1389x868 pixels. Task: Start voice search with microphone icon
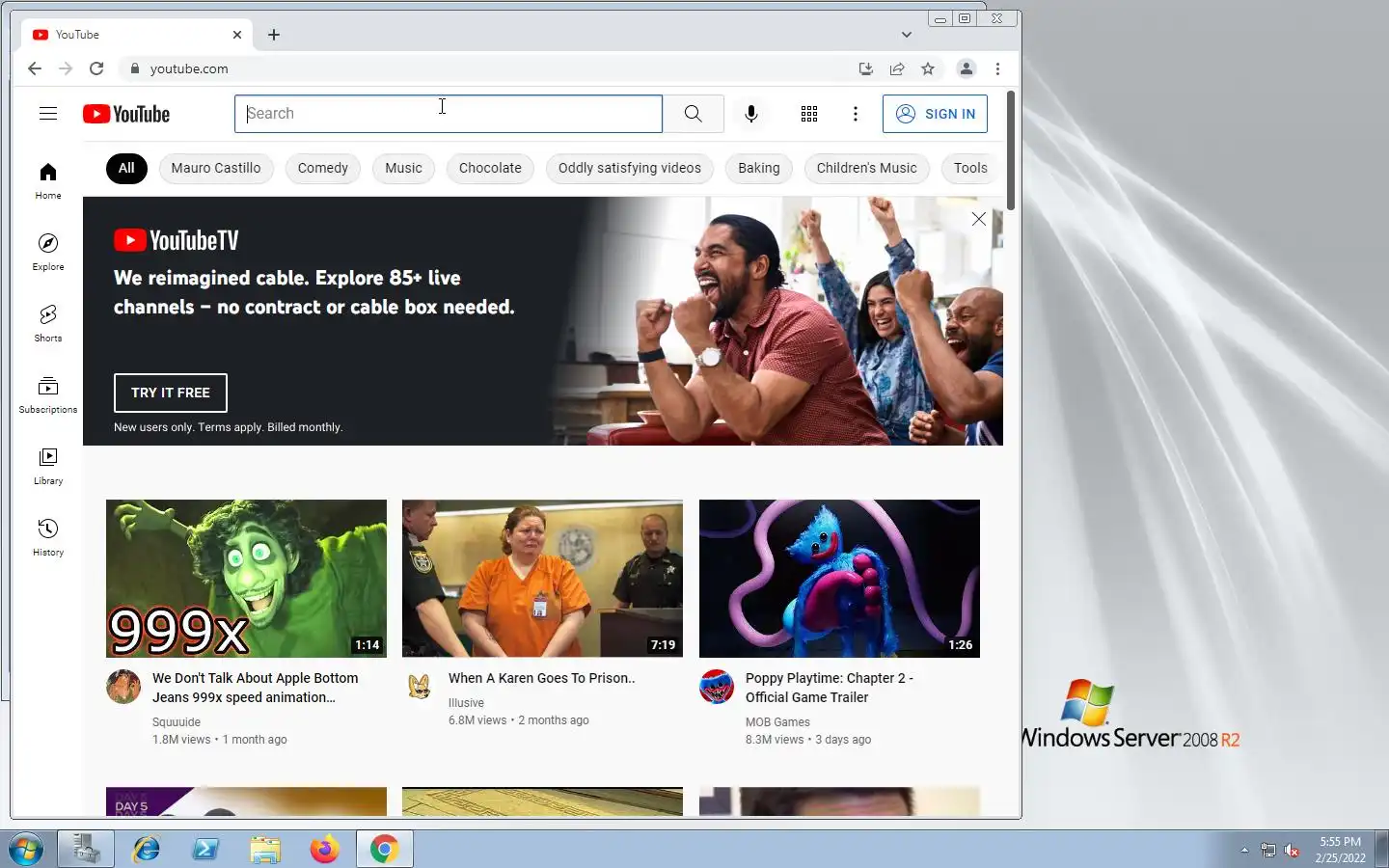coord(751,114)
